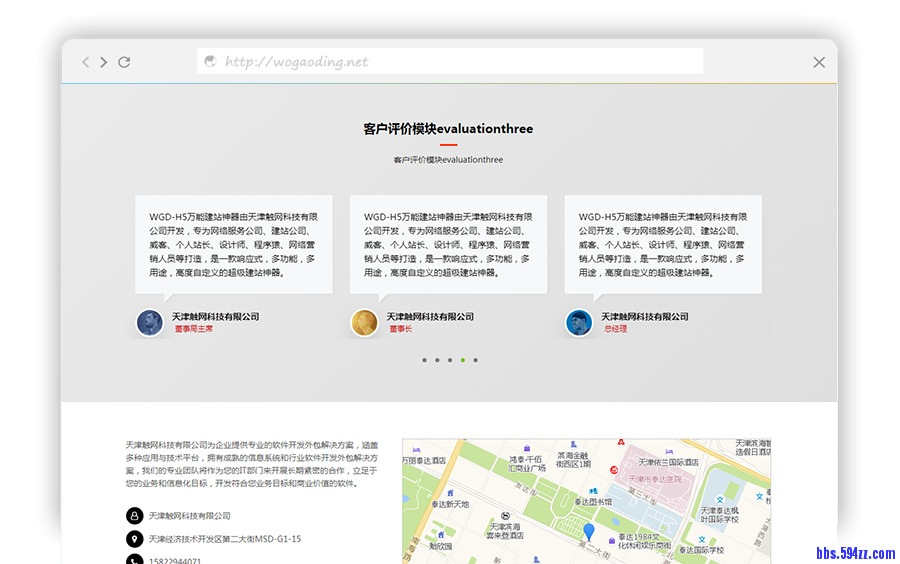Select the green active carousel dot
900x564 pixels.
(462, 360)
